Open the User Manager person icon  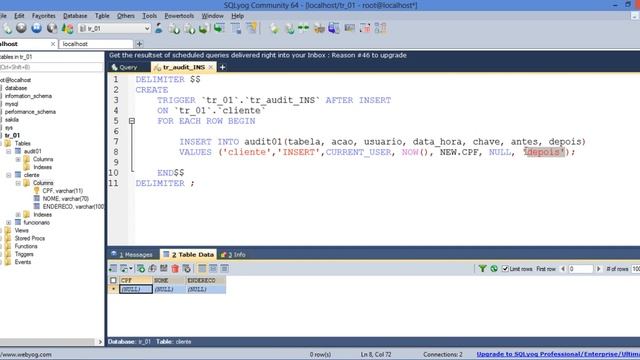[x=159, y=28]
